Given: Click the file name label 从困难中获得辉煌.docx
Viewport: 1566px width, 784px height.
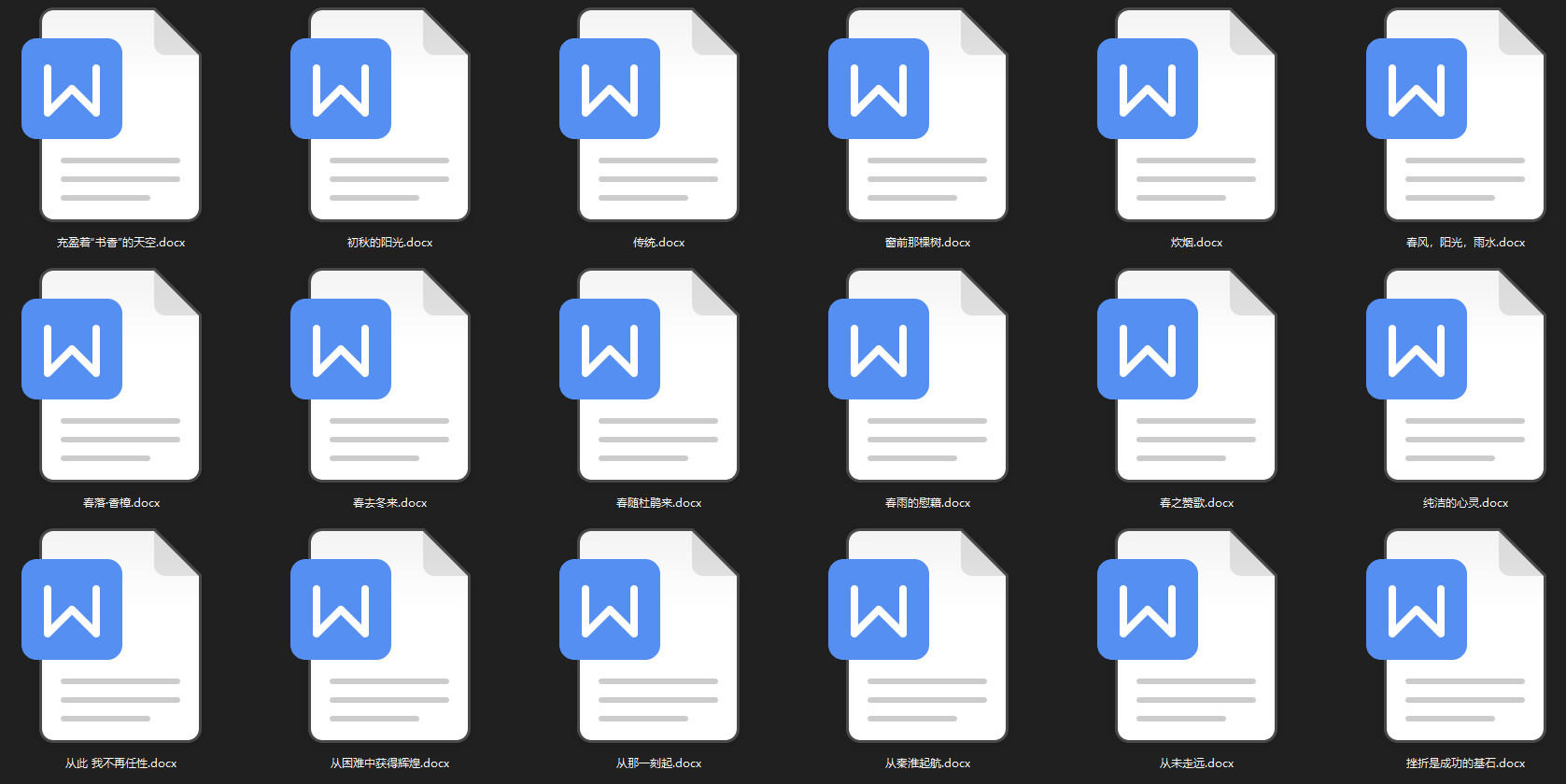Looking at the screenshot, I should pos(390,763).
